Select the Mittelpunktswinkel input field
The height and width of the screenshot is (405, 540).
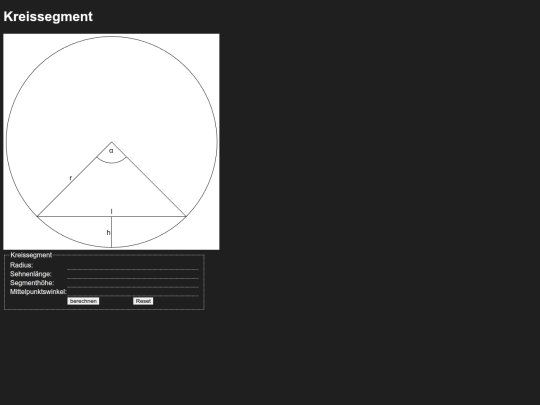click(x=133, y=292)
